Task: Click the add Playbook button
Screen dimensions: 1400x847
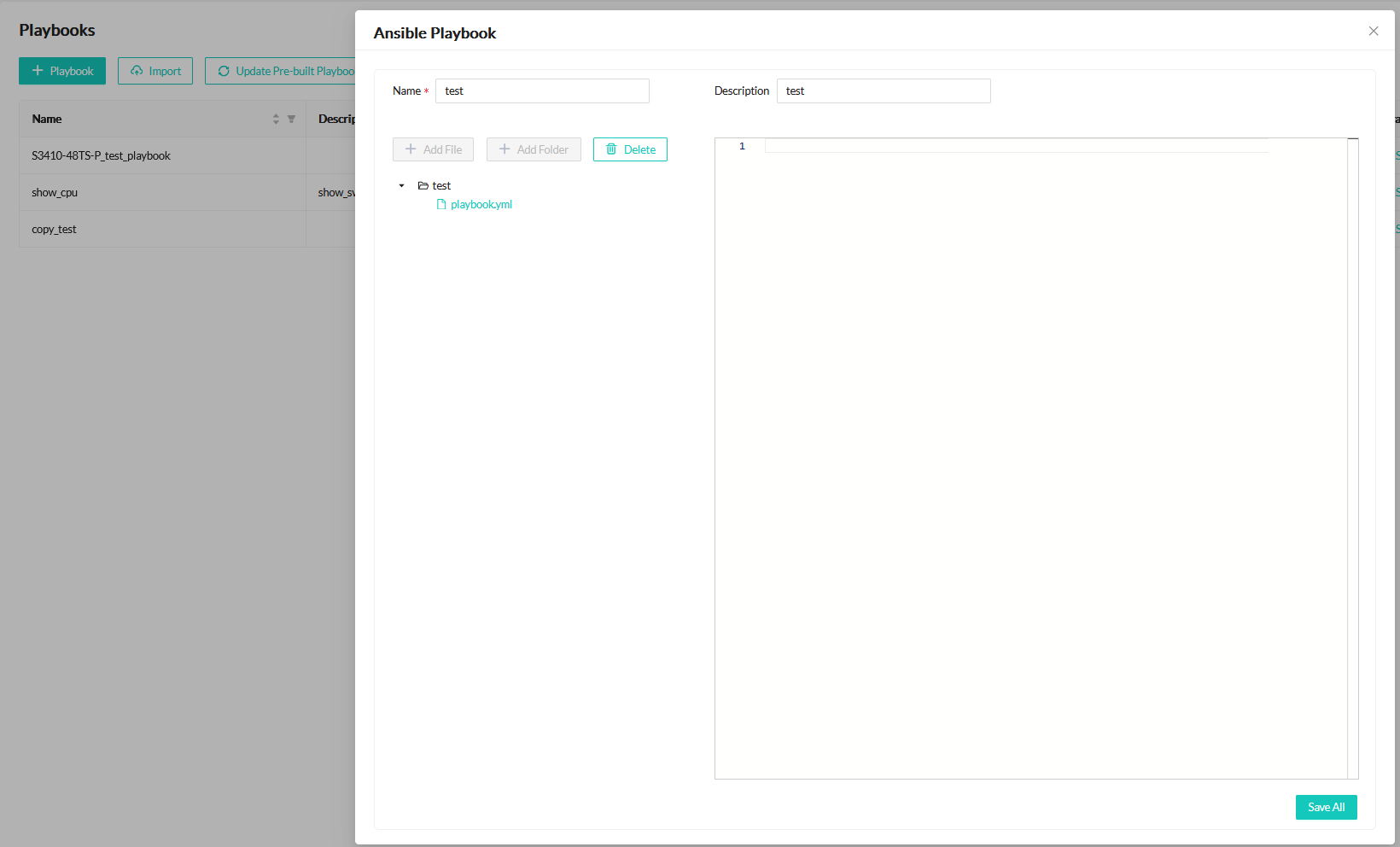Action: pyautogui.click(x=62, y=71)
